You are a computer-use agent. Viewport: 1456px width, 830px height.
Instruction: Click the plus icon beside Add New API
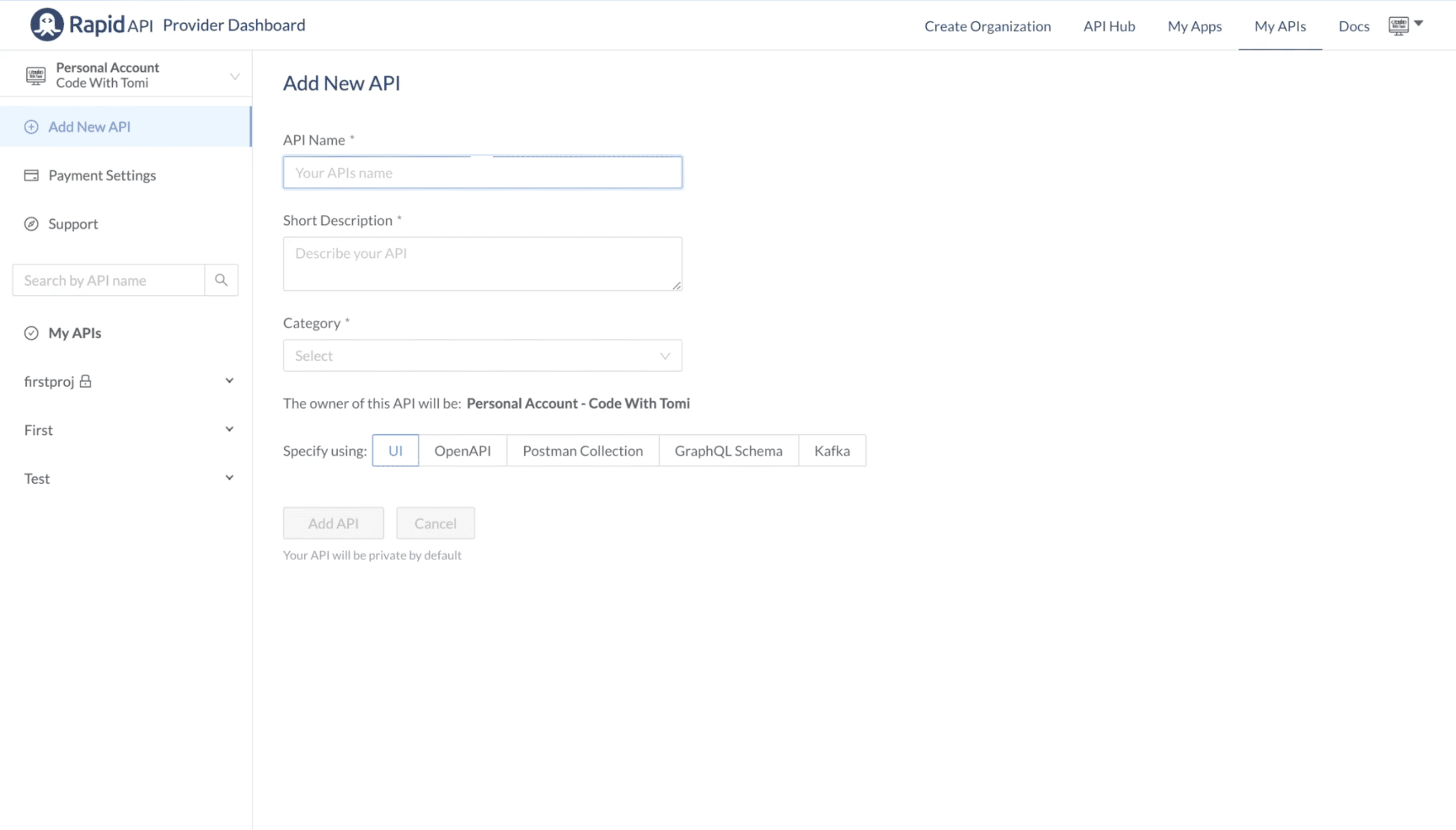[x=31, y=126]
